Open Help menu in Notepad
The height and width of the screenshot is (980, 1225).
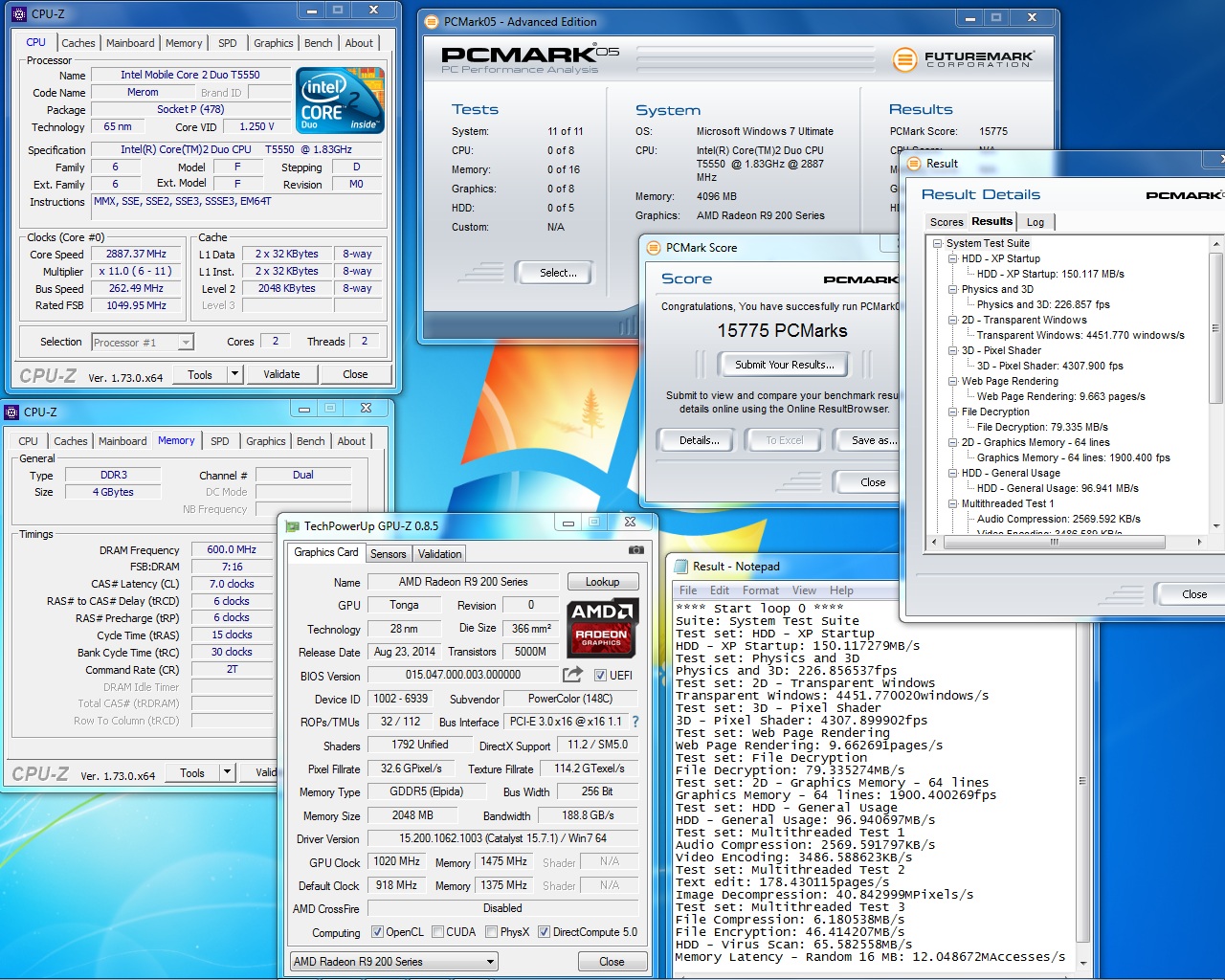coord(841,590)
